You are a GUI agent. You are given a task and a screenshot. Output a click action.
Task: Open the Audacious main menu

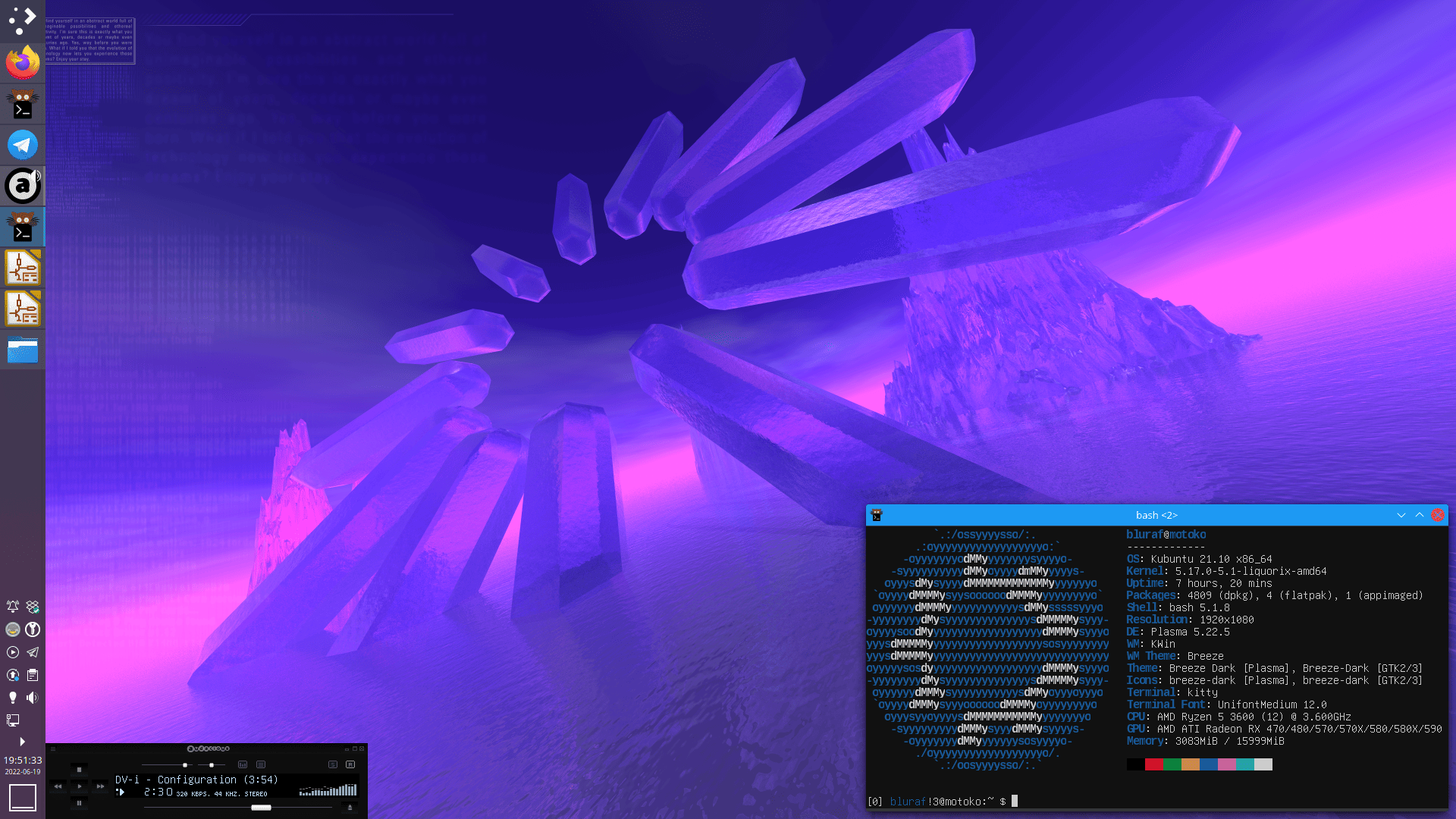point(53,748)
